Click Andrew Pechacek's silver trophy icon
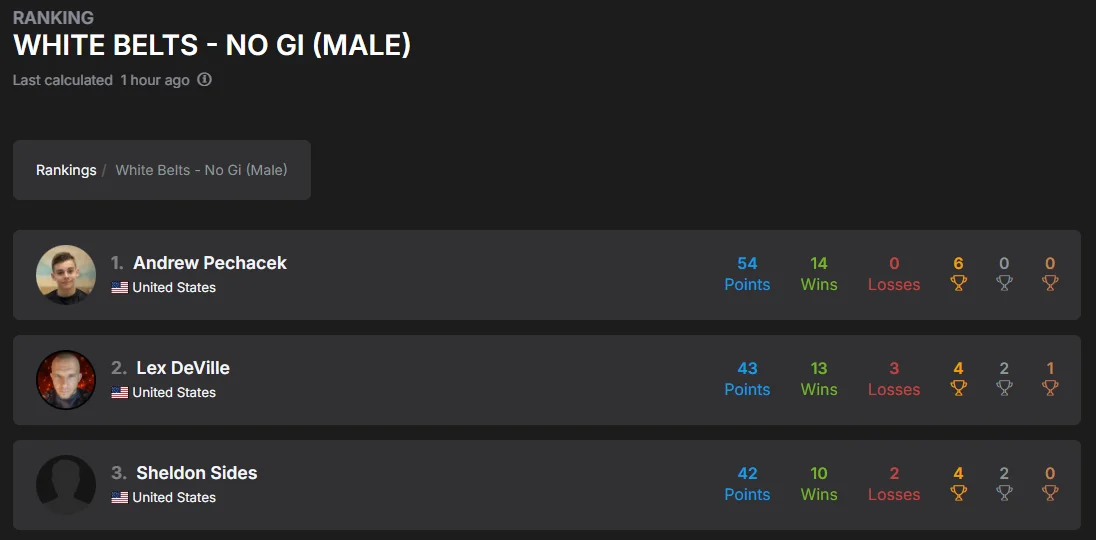The image size is (1096, 540). click(x=1004, y=284)
